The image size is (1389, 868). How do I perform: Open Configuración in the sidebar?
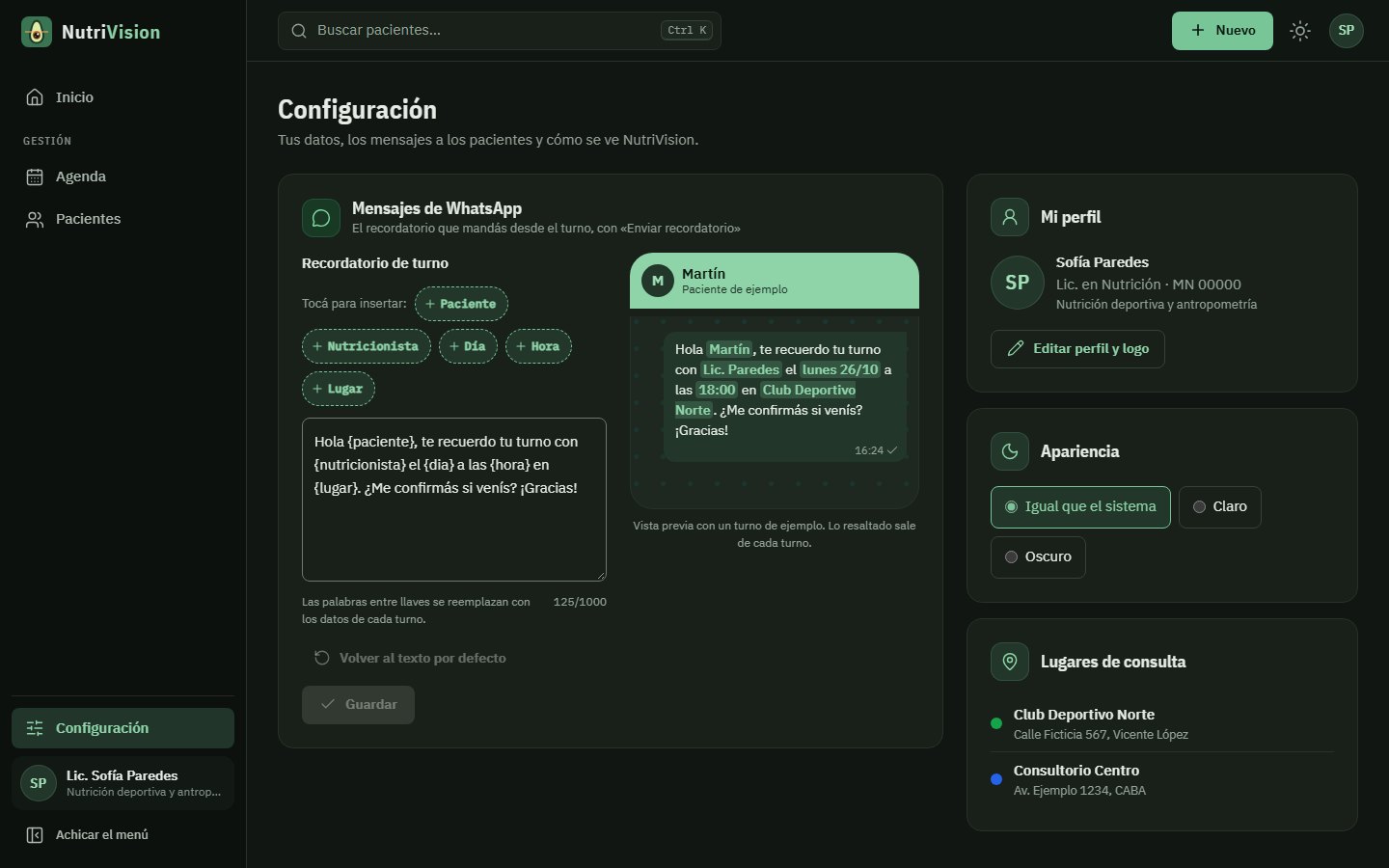pyautogui.click(x=123, y=728)
